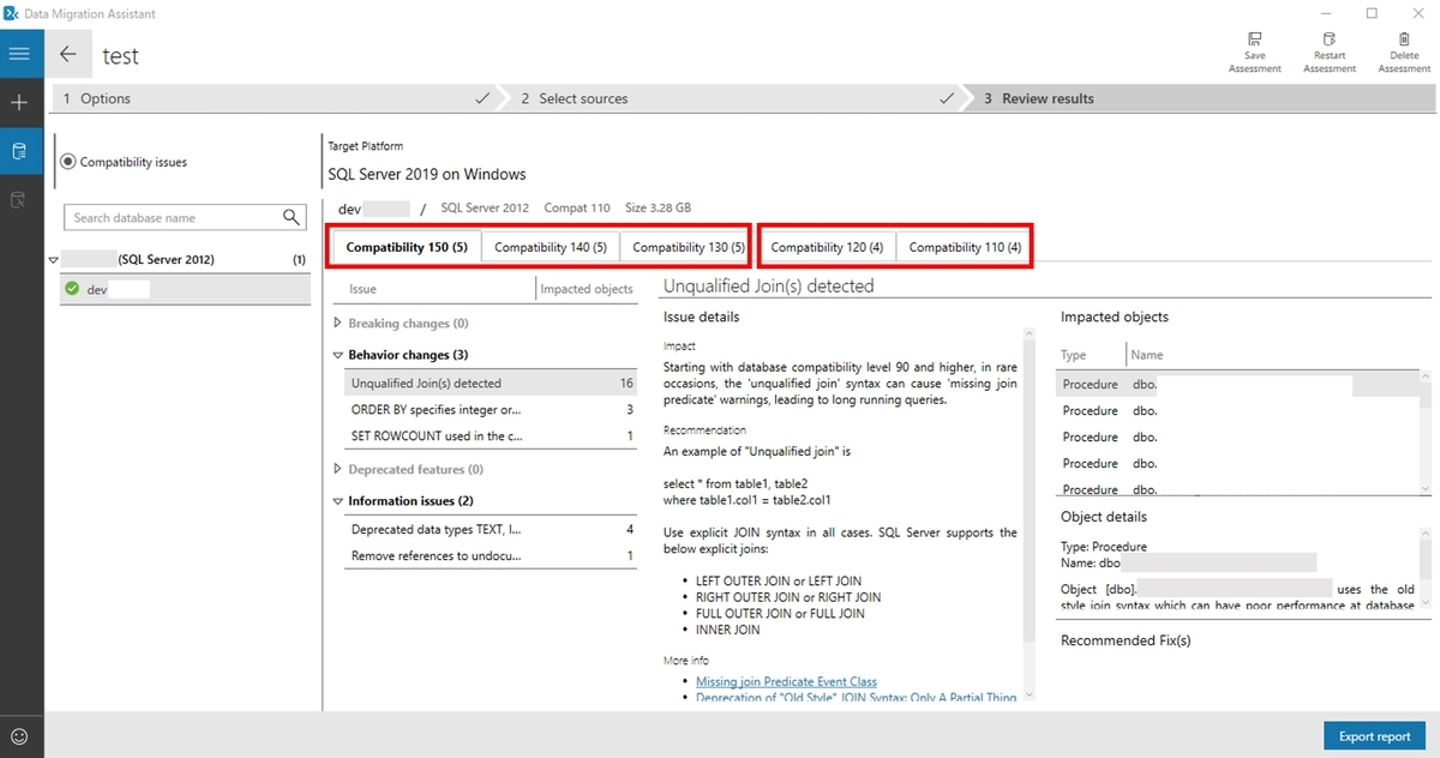The image size is (1440, 758).
Task: Click the Object details scrollbar down arrow
Action: tap(1425, 604)
